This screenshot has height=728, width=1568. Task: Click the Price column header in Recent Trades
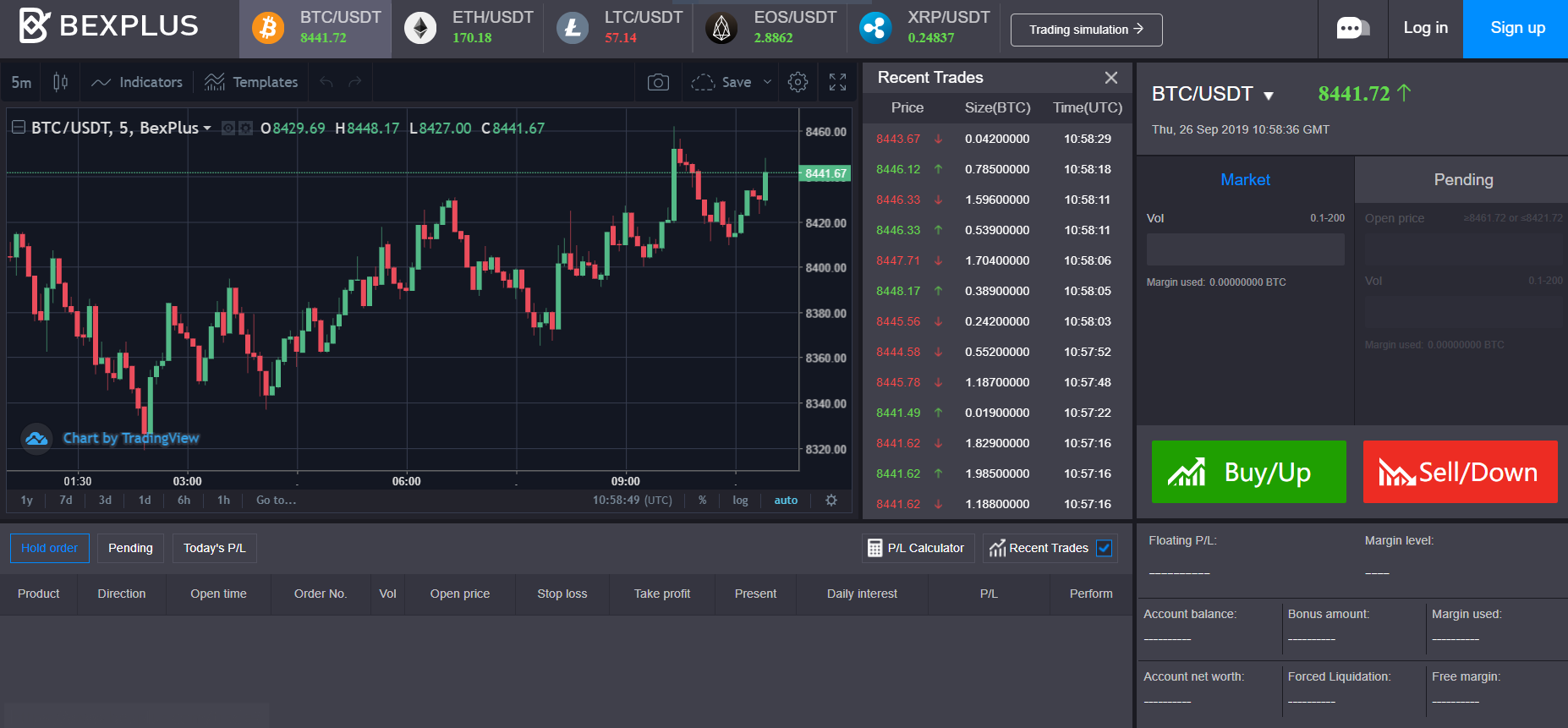point(907,107)
